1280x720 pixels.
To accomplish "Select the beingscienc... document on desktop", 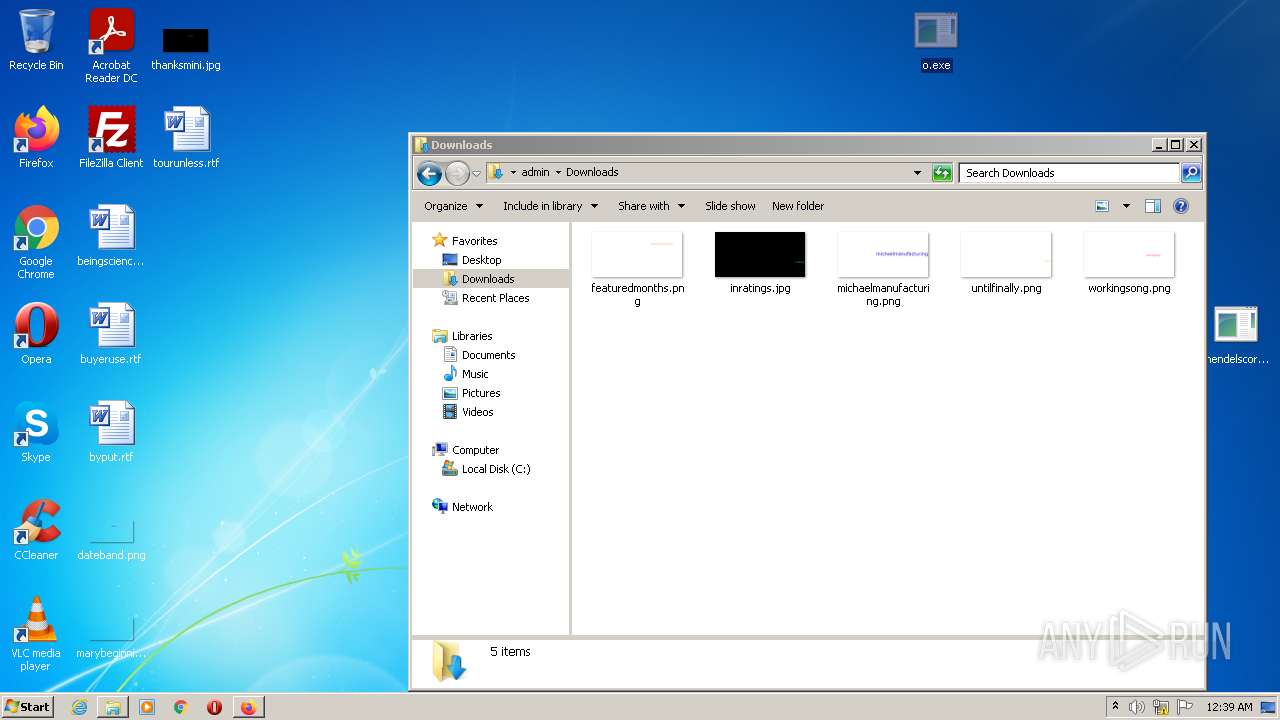I will pos(111,235).
